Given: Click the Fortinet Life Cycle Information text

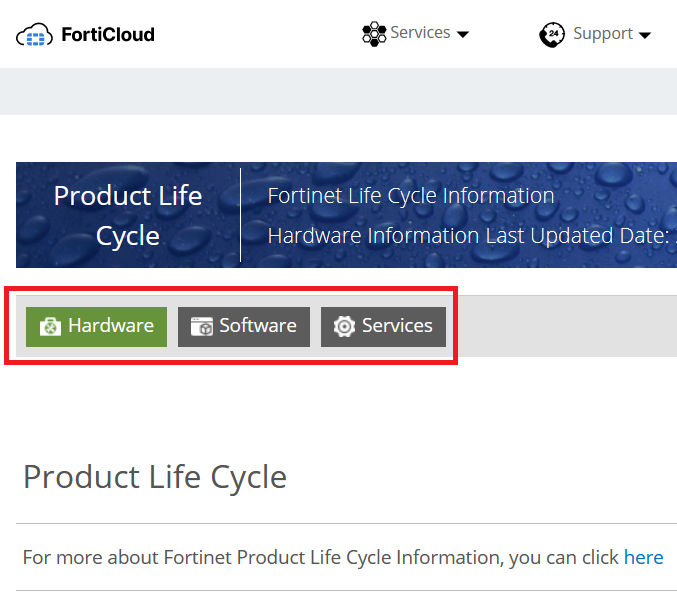Looking at the screenshot, I should (410, 196).
